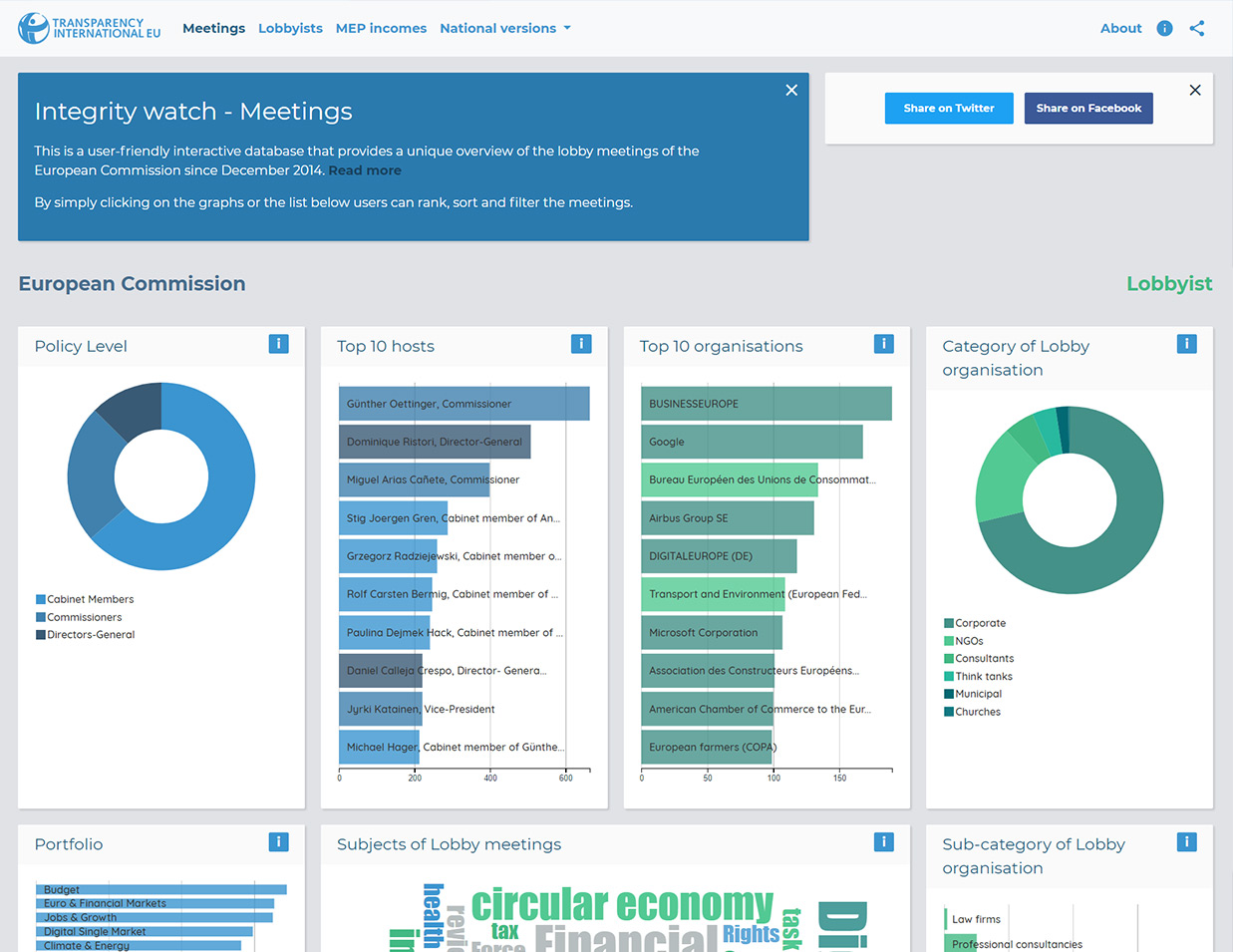Show info for Subjects of Lobby meetings

883,842
